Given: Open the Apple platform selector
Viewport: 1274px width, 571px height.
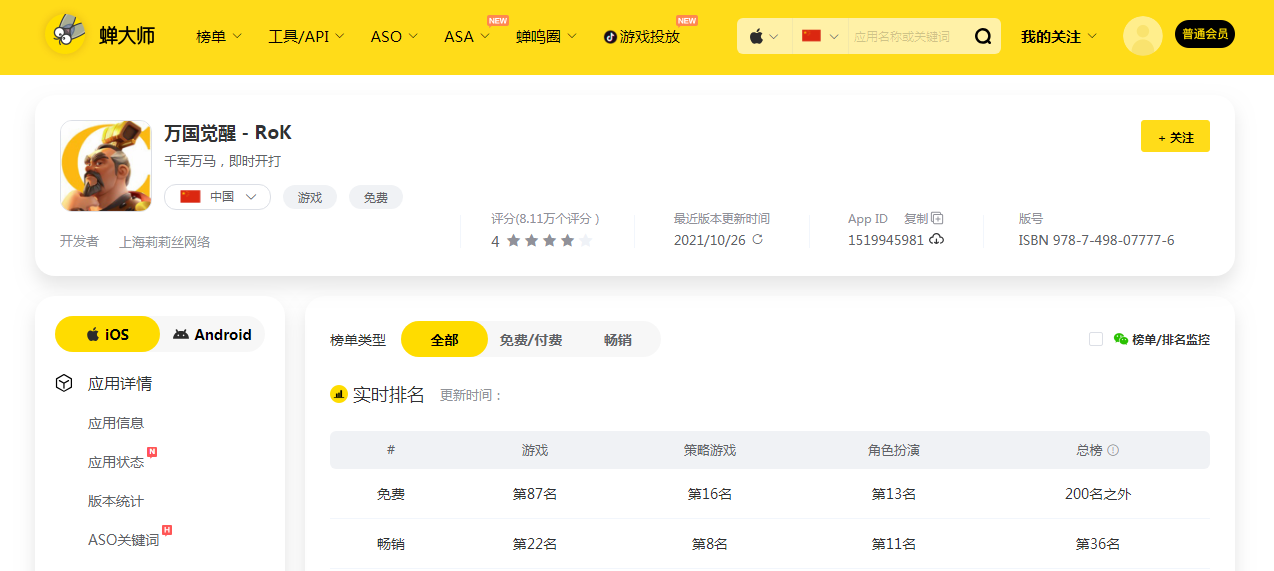Looking at the screenshot, I should 764,36.
